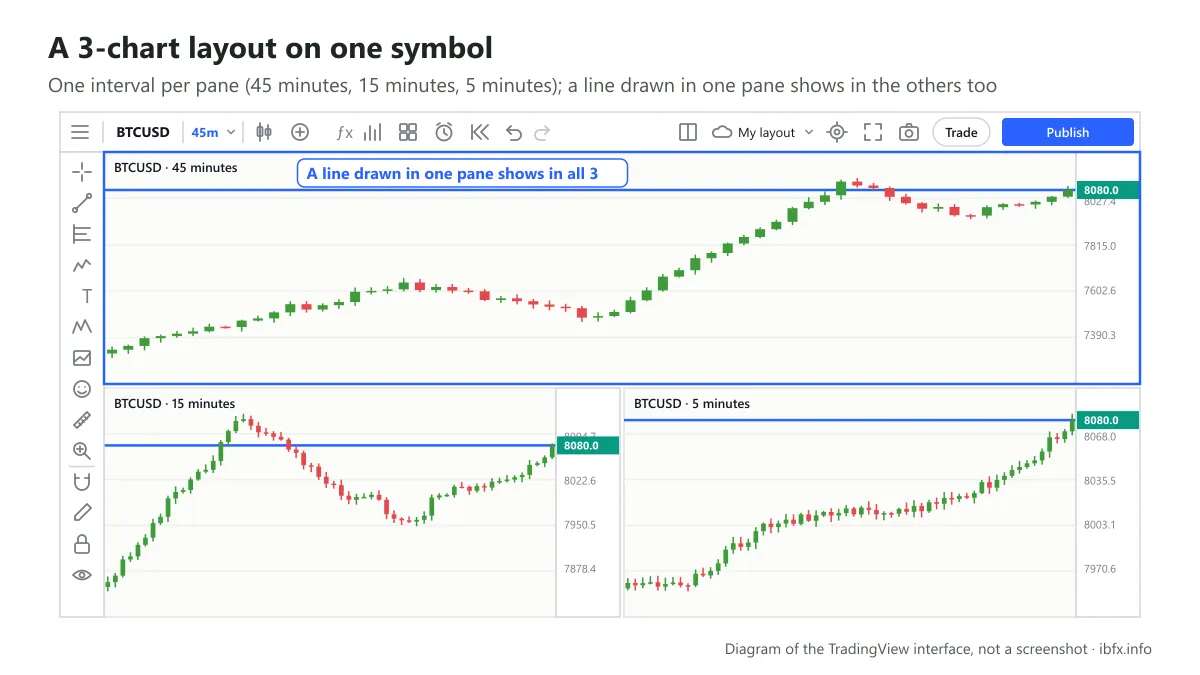Screen dimensions: 1200x675
Task: Click the 8080.0 price label in the 45-minute pane
Action: pyautogui.click(x=1108, y=190)
